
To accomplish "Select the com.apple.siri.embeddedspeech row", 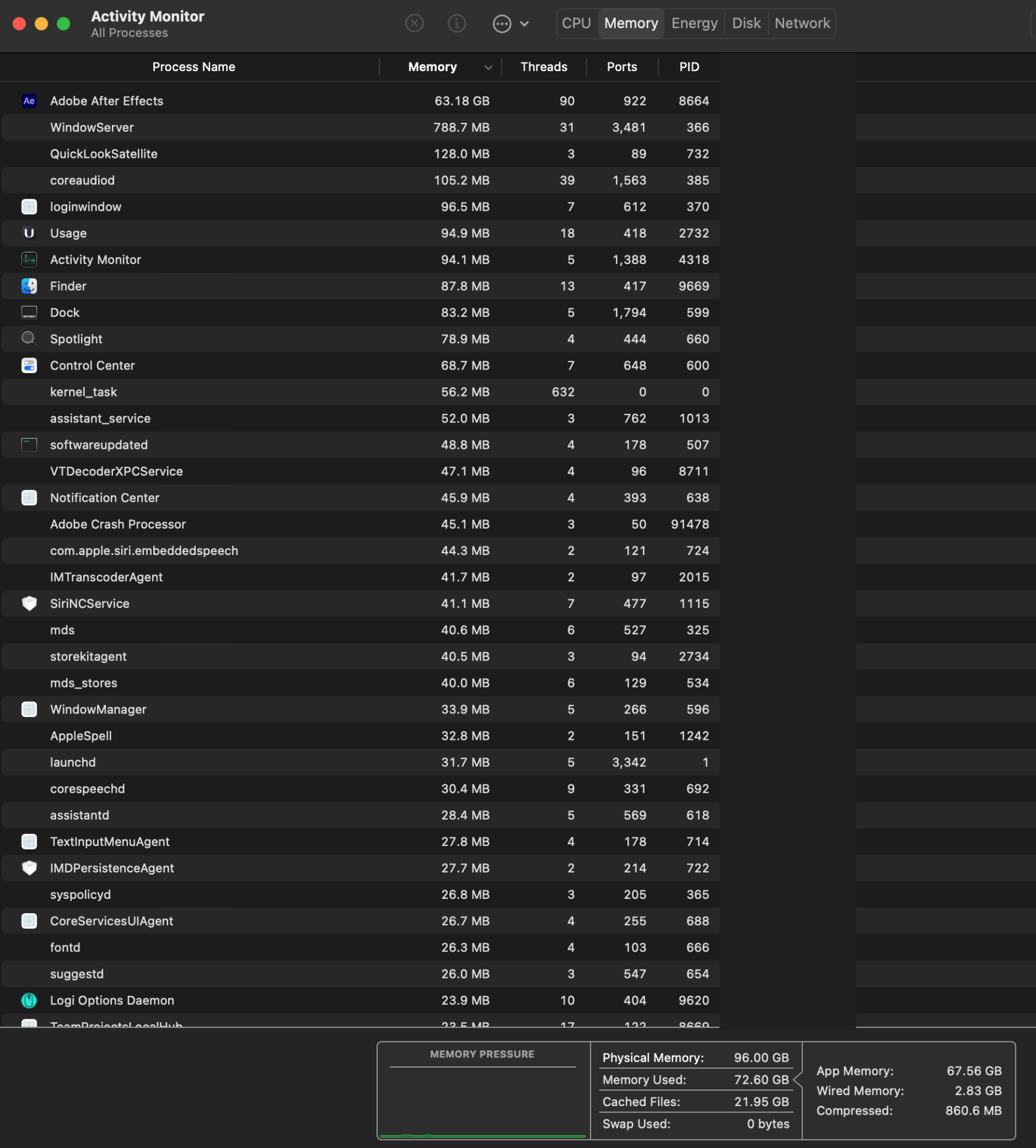I will point(360,550).
